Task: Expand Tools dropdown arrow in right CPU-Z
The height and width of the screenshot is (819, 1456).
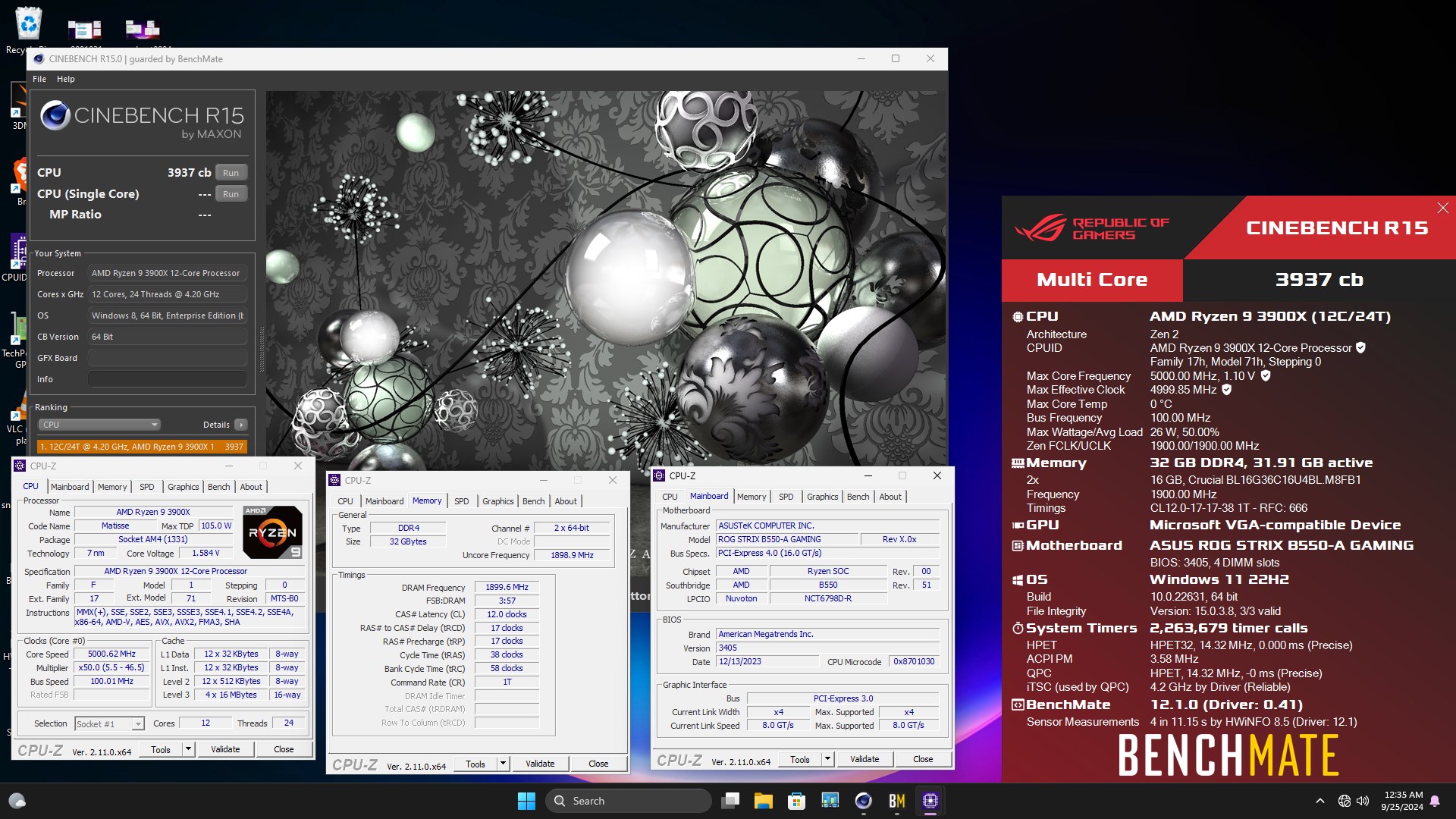Action: coord(827,759)
